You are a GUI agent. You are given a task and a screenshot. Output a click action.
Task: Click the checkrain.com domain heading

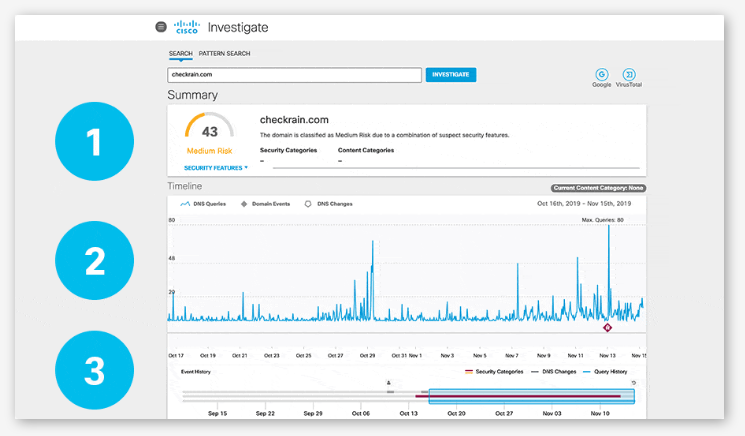[294, 120]
